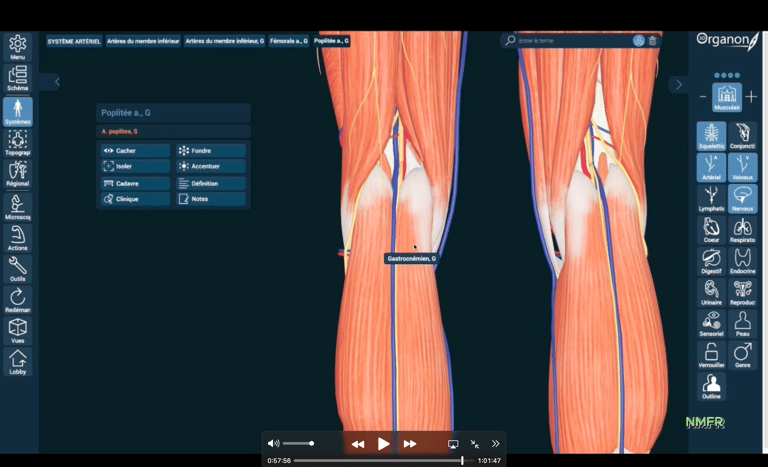Click the search term input field
The height and width of the screenshot is (467, 768).
pos(573,41)
